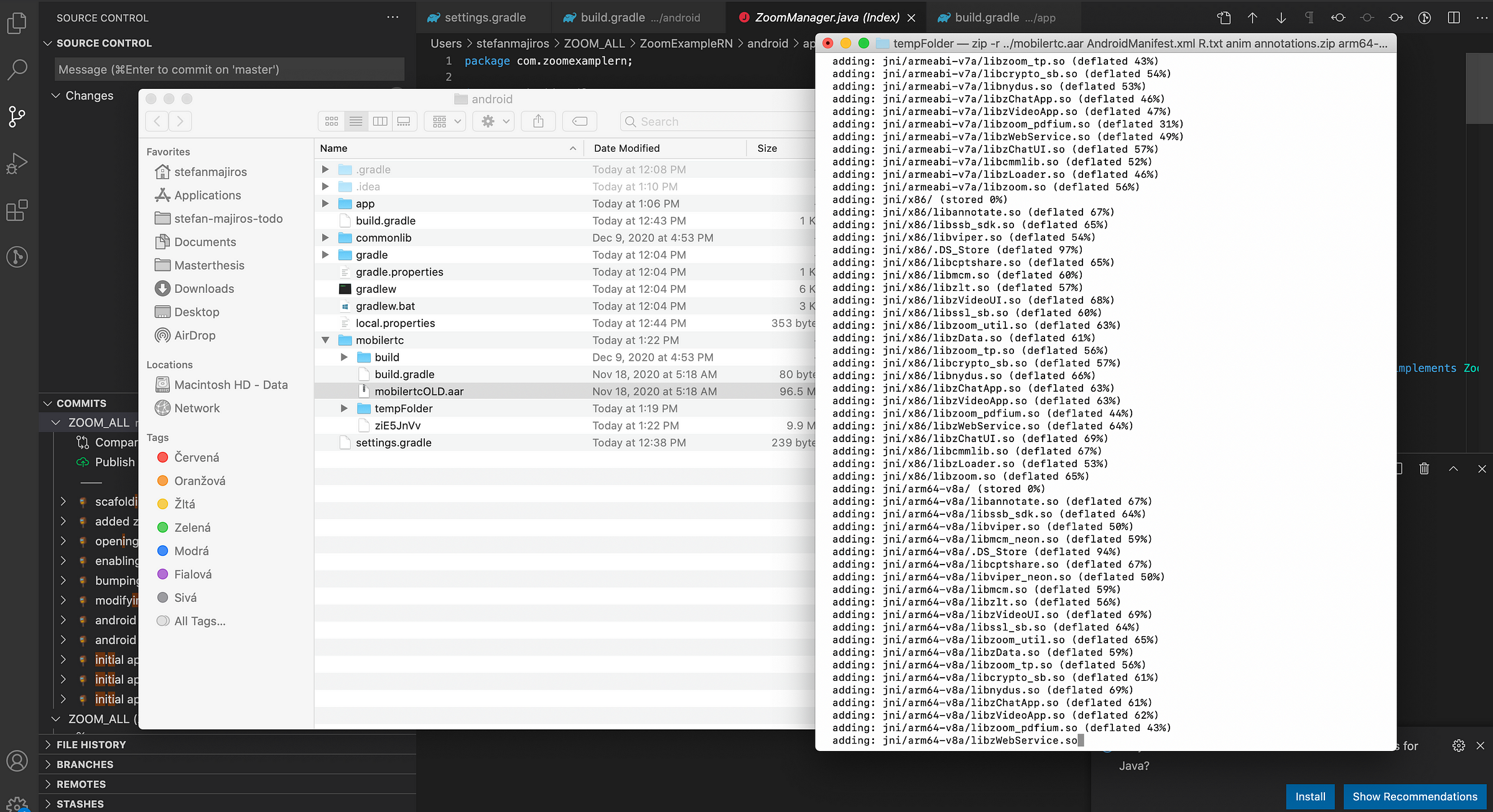
Task: Click the Install button
Action: [1310, 796]
